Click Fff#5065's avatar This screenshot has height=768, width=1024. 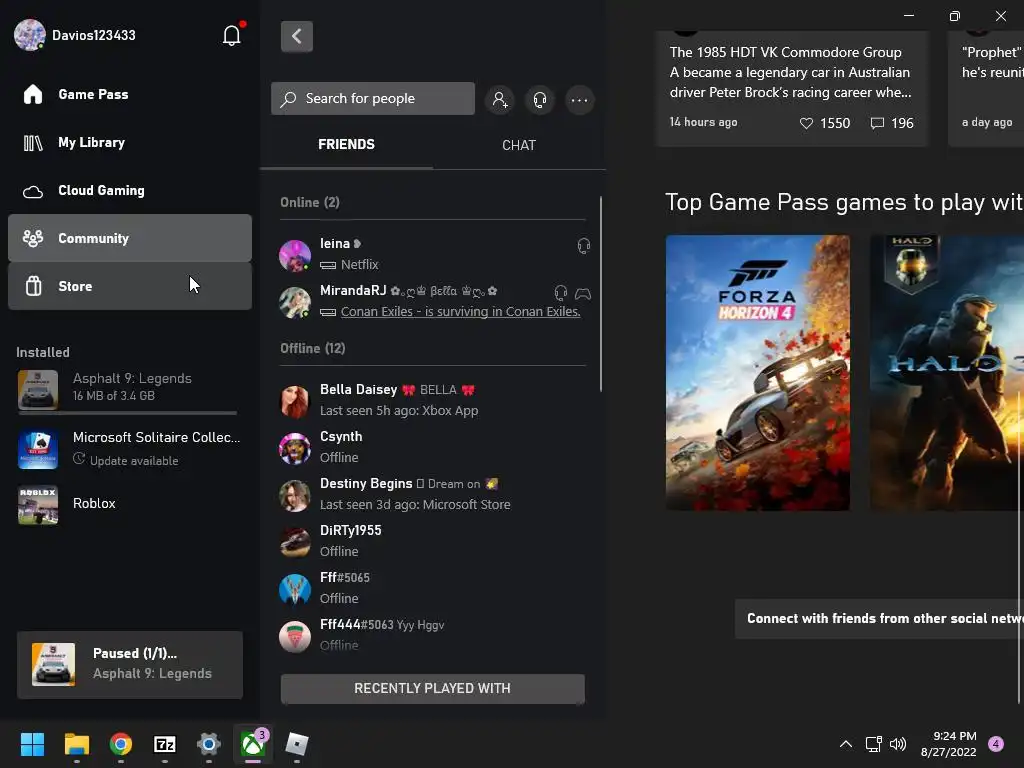tap(295, 589)
